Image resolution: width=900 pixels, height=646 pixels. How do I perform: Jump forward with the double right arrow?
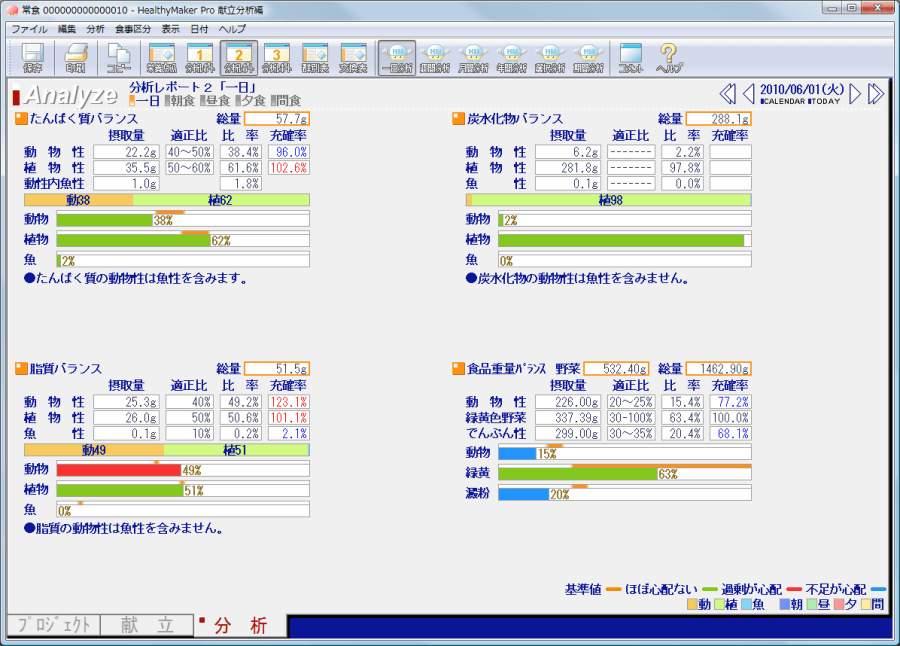pos(876,94)
